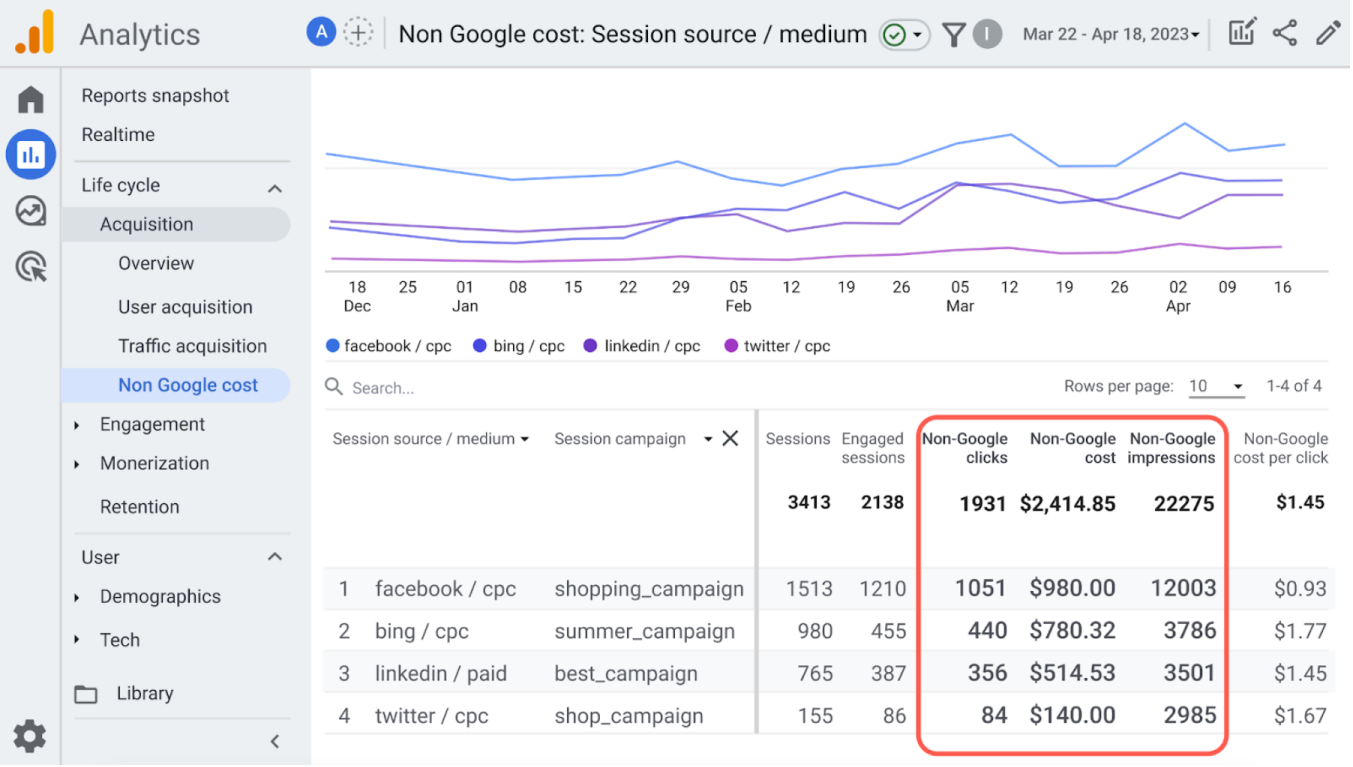This screenshot has width=1353, height=767.
Task: Click the 'A' All users segment badge
Action: (321, 33)
